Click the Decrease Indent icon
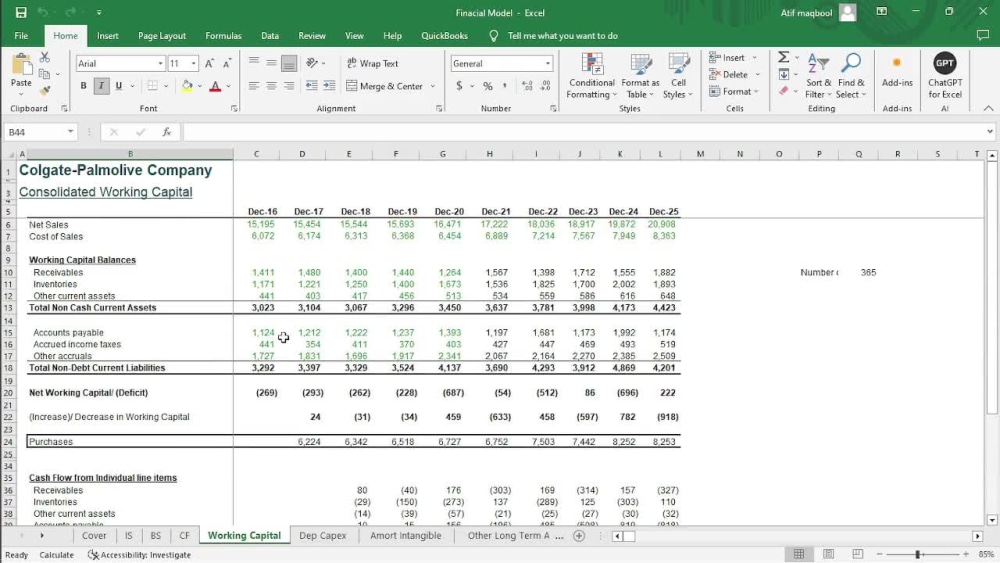Viewport: 1000px width, 563px height. coord(311,86)
